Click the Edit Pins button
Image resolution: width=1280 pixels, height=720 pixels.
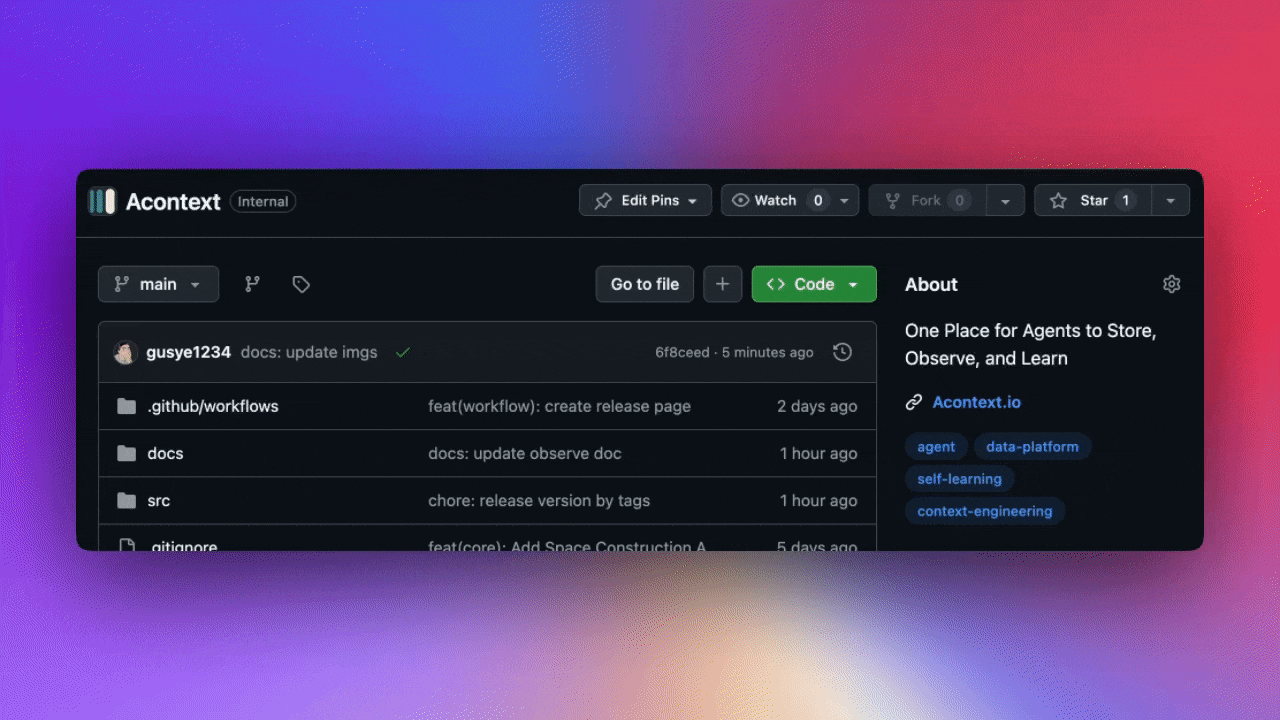645,200
